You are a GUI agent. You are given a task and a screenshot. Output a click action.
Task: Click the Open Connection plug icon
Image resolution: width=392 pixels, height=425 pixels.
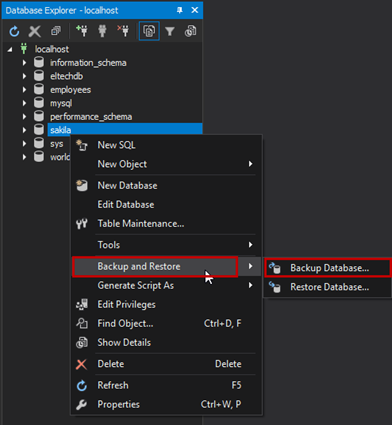click(x=102, y=31)
